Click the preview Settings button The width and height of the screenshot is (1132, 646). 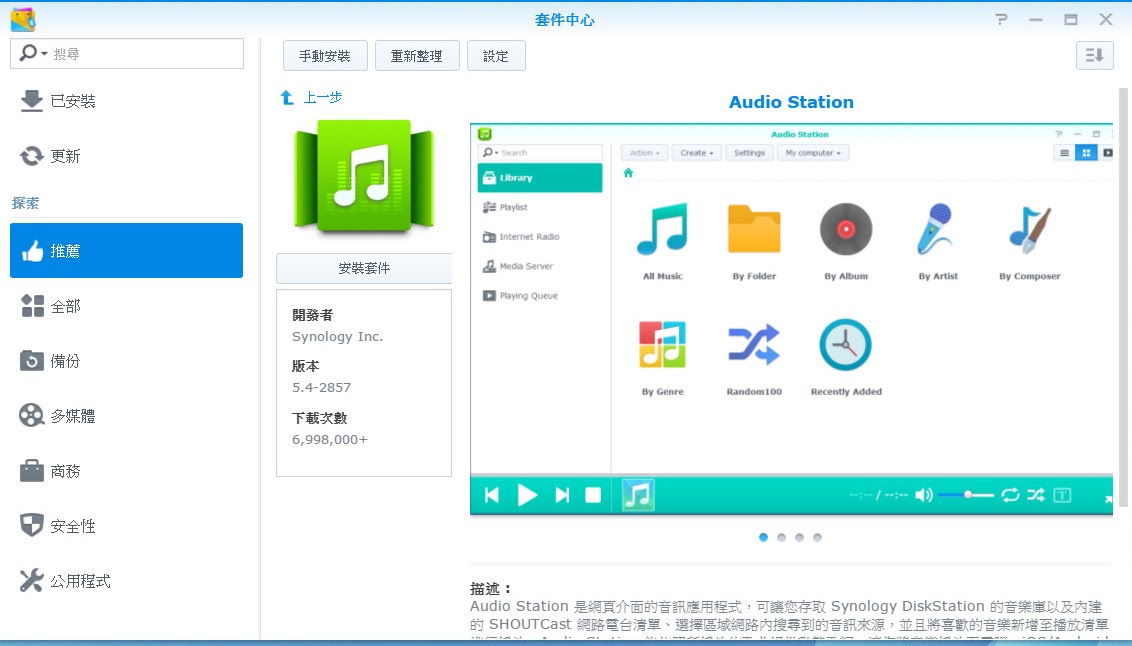point(749,153)
